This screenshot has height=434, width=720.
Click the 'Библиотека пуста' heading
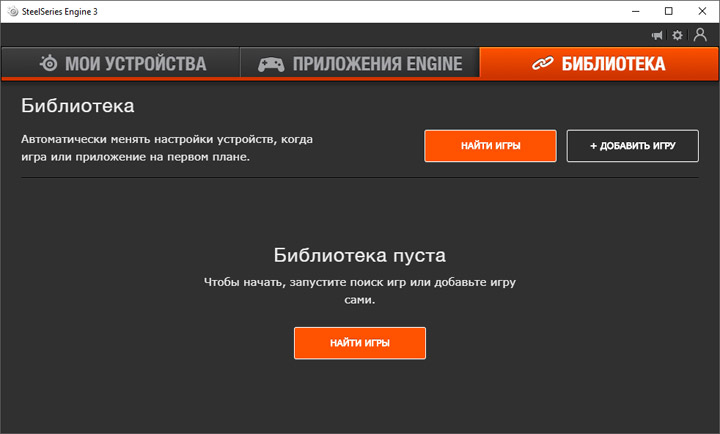tap(360, 255)
